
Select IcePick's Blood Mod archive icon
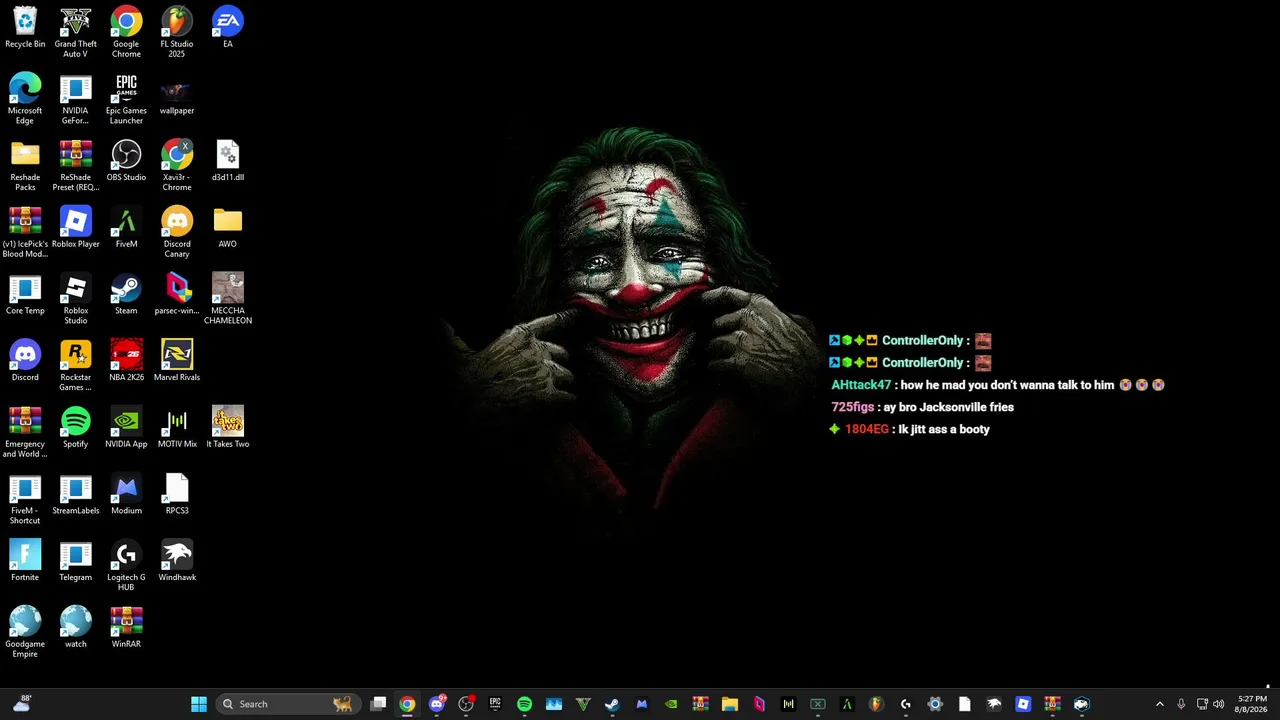[x=25, y=233]
